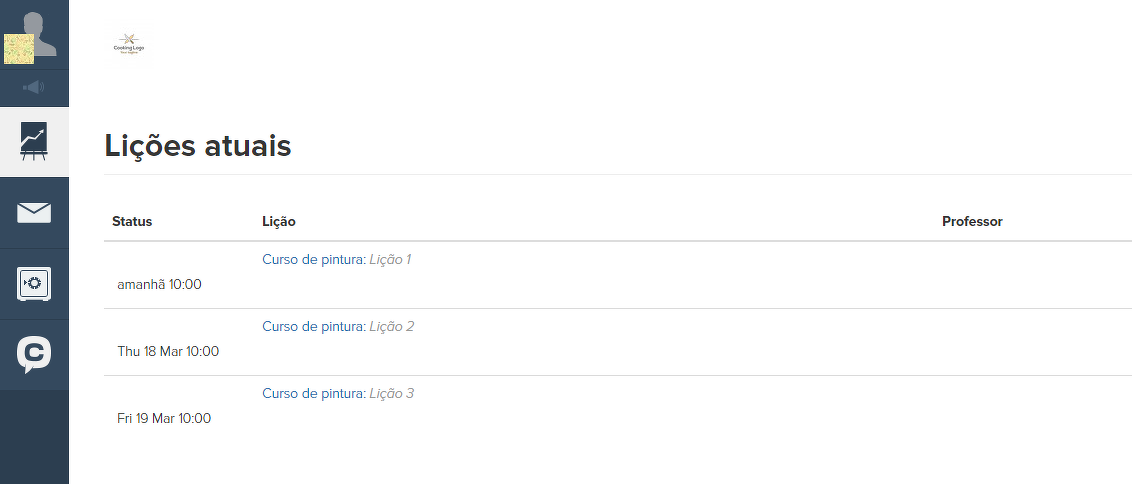
Task: Open Curso de pintura link for Lição 3
Action: [312, 394]
